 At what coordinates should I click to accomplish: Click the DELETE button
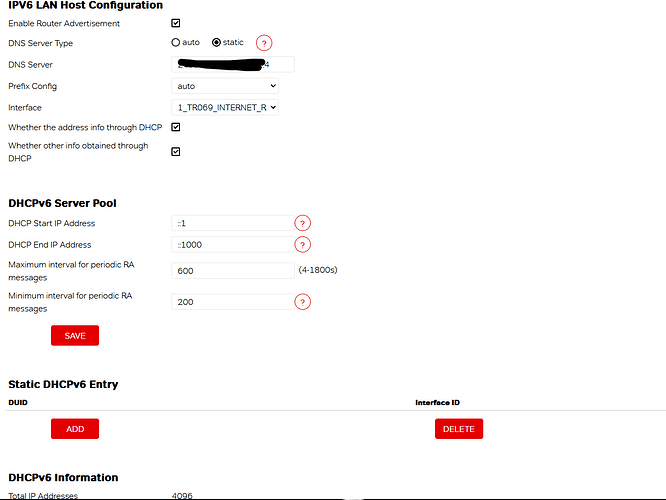coord(459,429)
